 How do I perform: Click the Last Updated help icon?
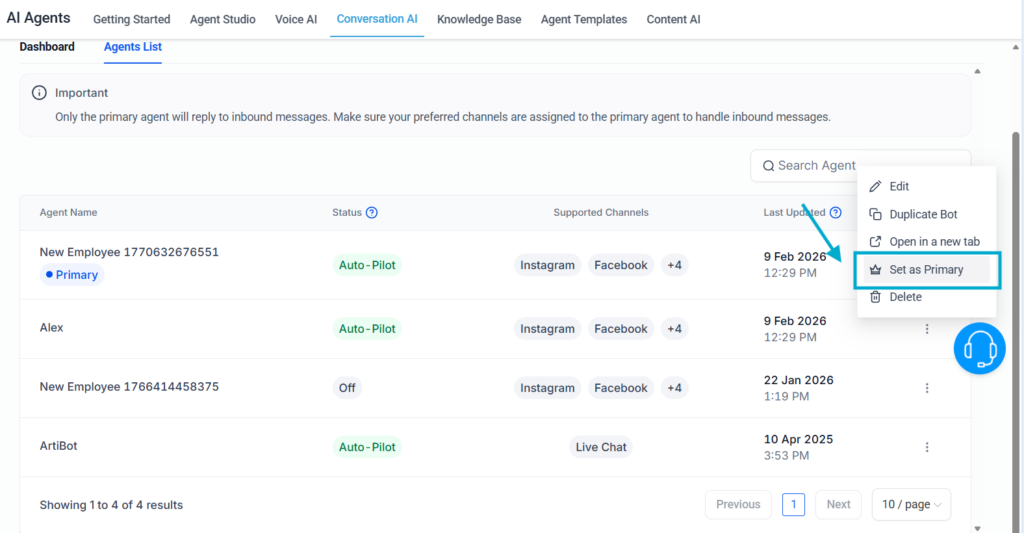point(836,212)
